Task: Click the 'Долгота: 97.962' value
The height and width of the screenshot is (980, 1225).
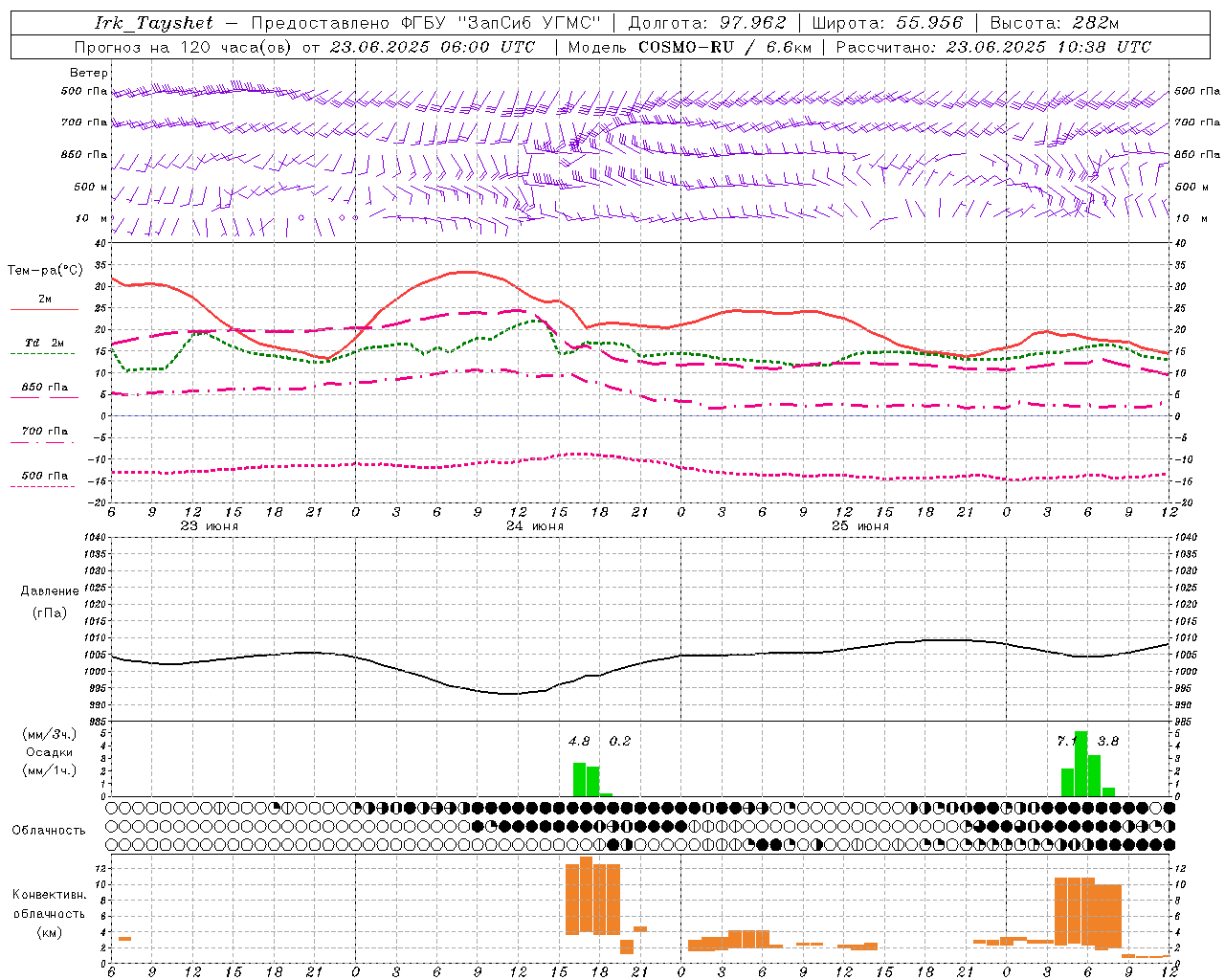Action: (707, 23)
